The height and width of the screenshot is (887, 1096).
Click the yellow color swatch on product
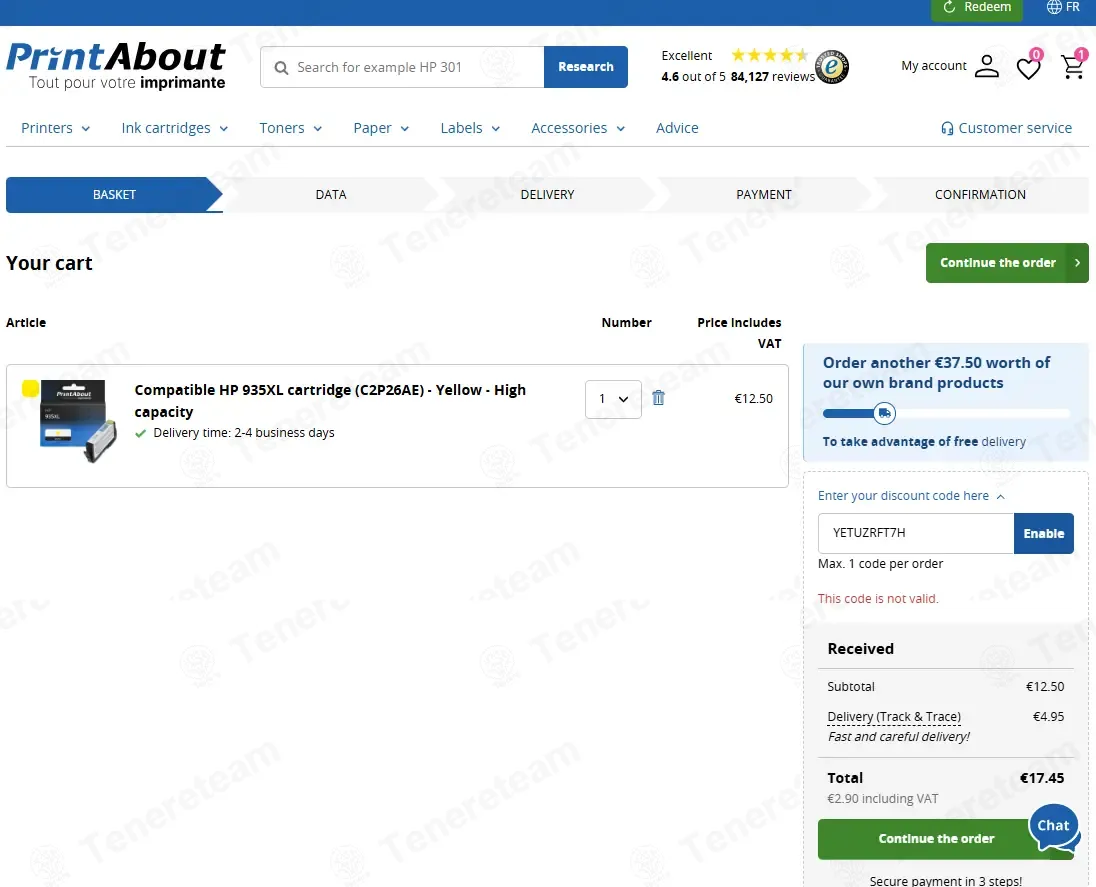pos(30,389)
